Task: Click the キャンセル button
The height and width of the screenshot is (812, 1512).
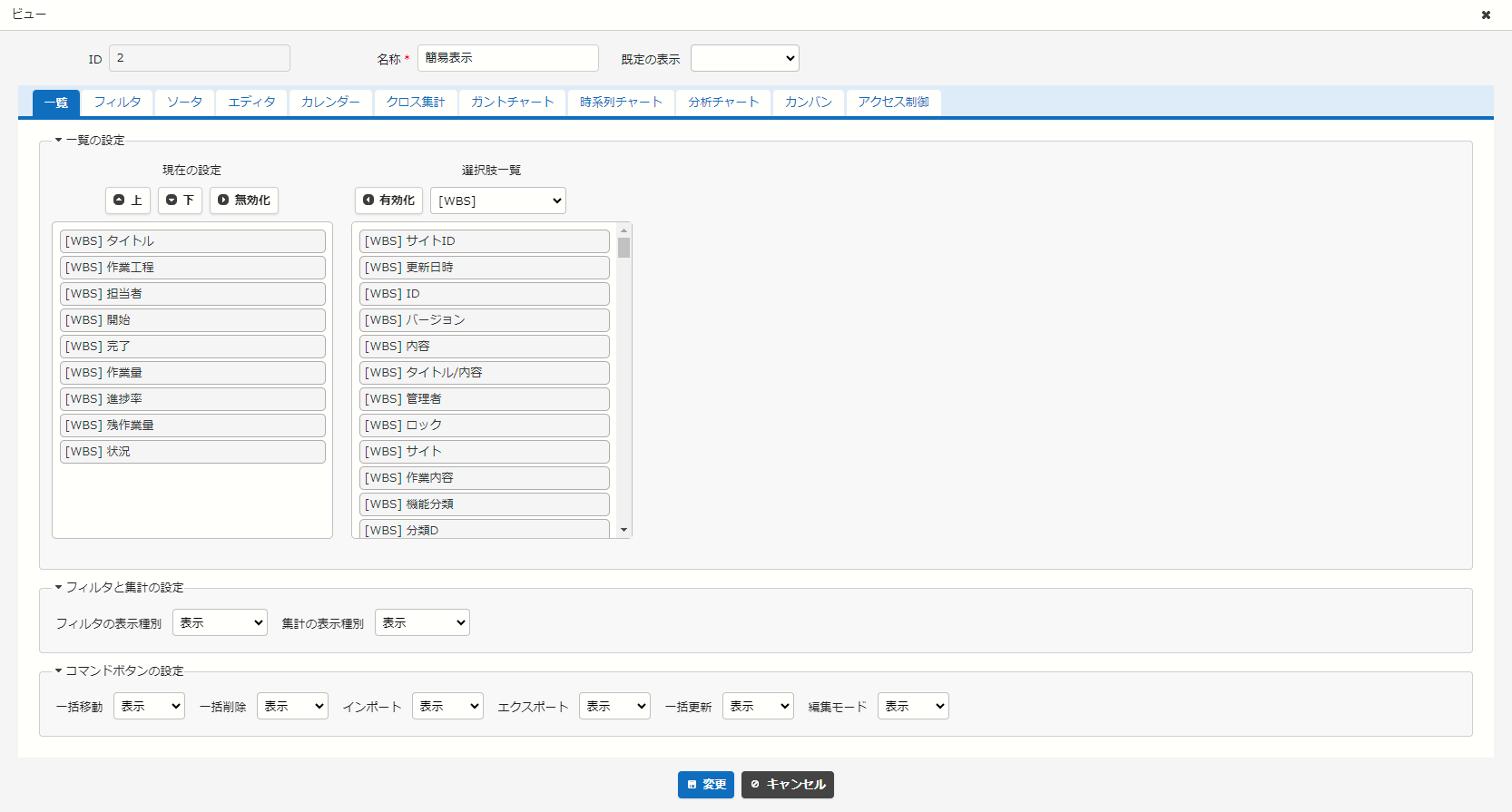Action: point(788,785)
